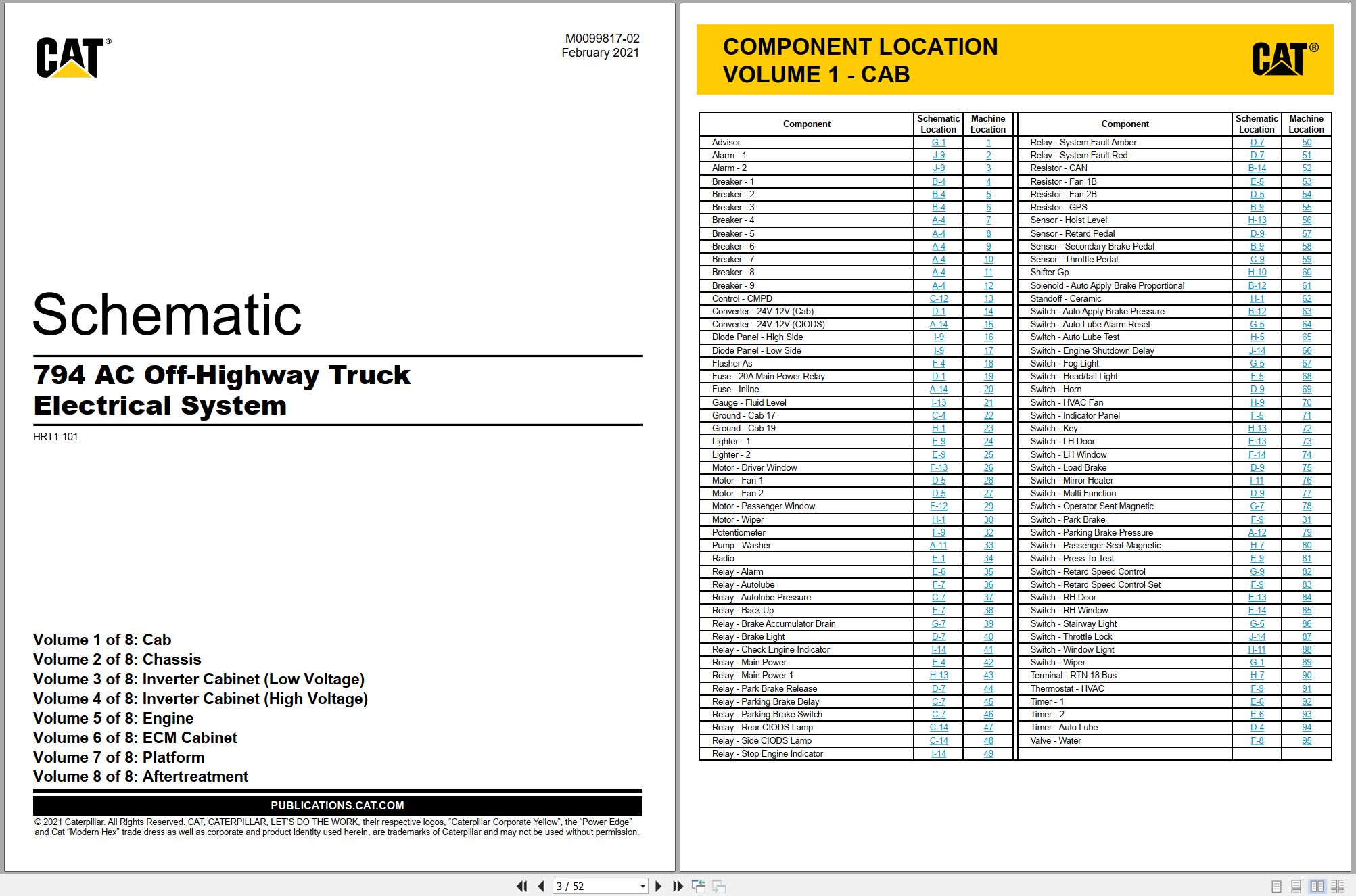Open schematic link B-14 for Resistor - CAN
Screen dimensions: 1356x896
[1257, 168]
